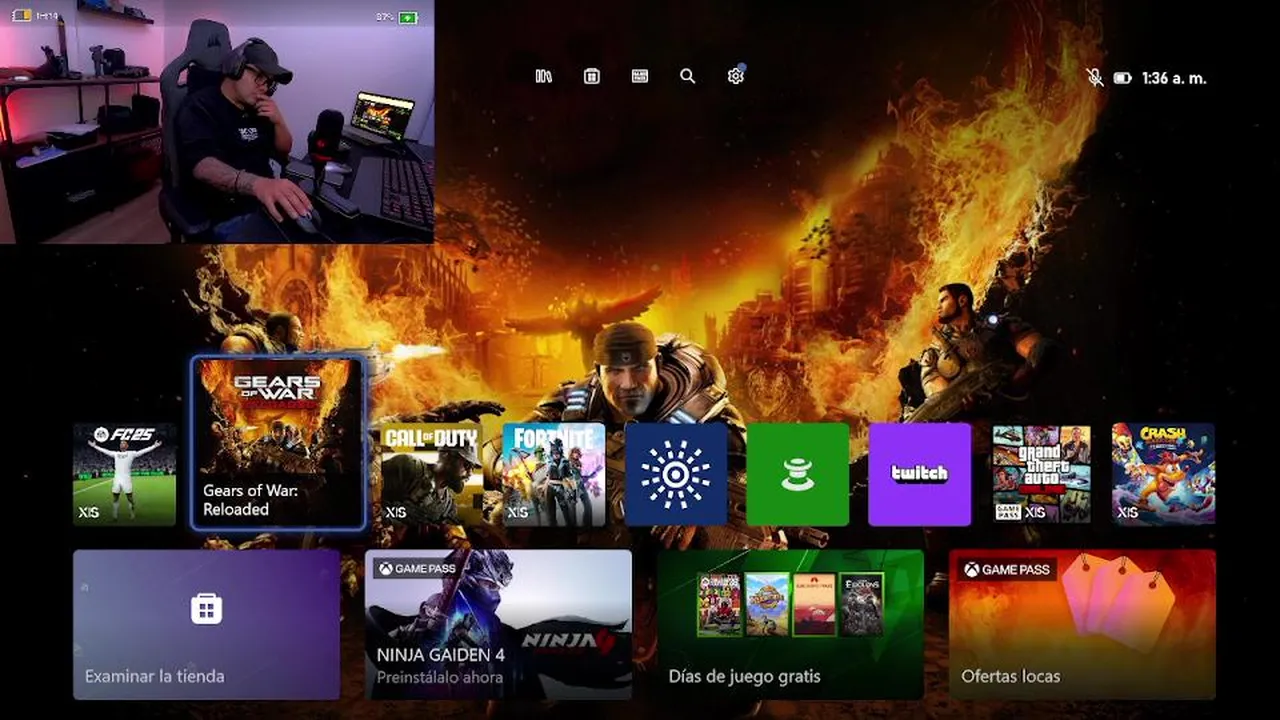Open the Días de juego gratis card
Viewport: 1280px width, 720px height.
(x=790, y=624)
